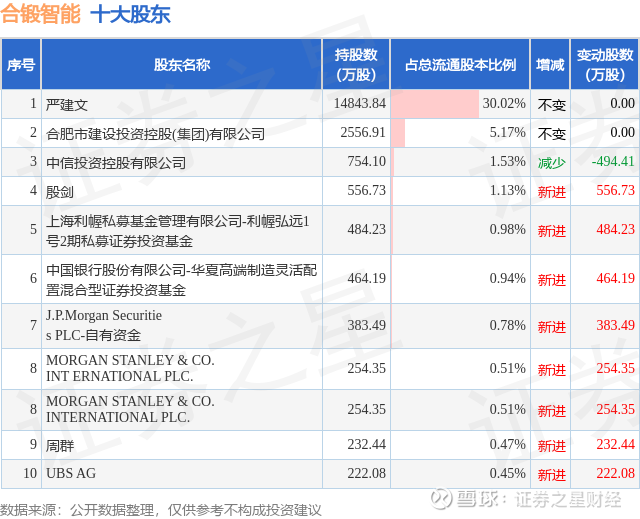Click 不变 status in 严建文 row

(x=551, y=105)
